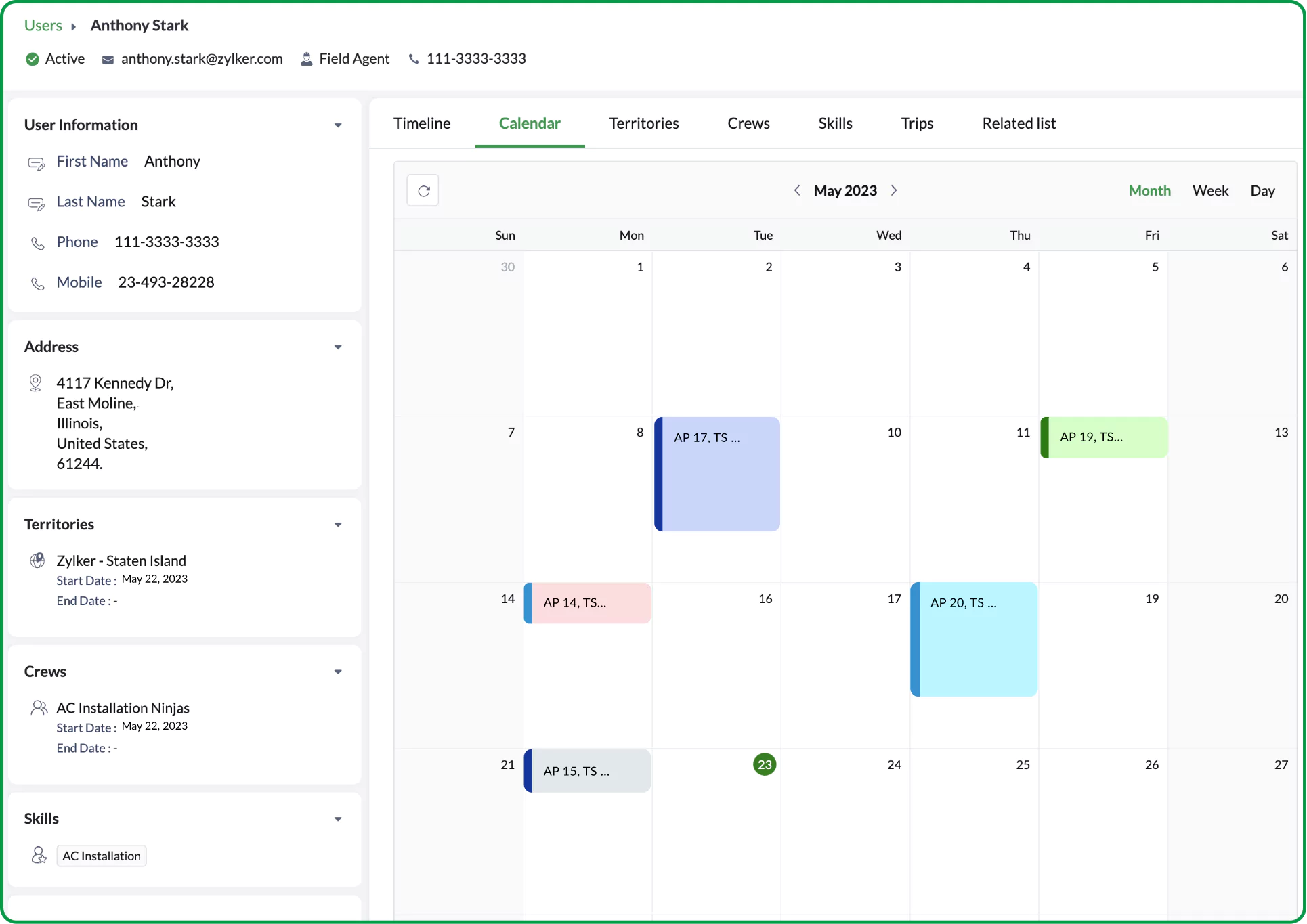The height and width of the screenshot is (924, 1307).
Task: Click the calendar refresh icon
Action: pos(423,191)
